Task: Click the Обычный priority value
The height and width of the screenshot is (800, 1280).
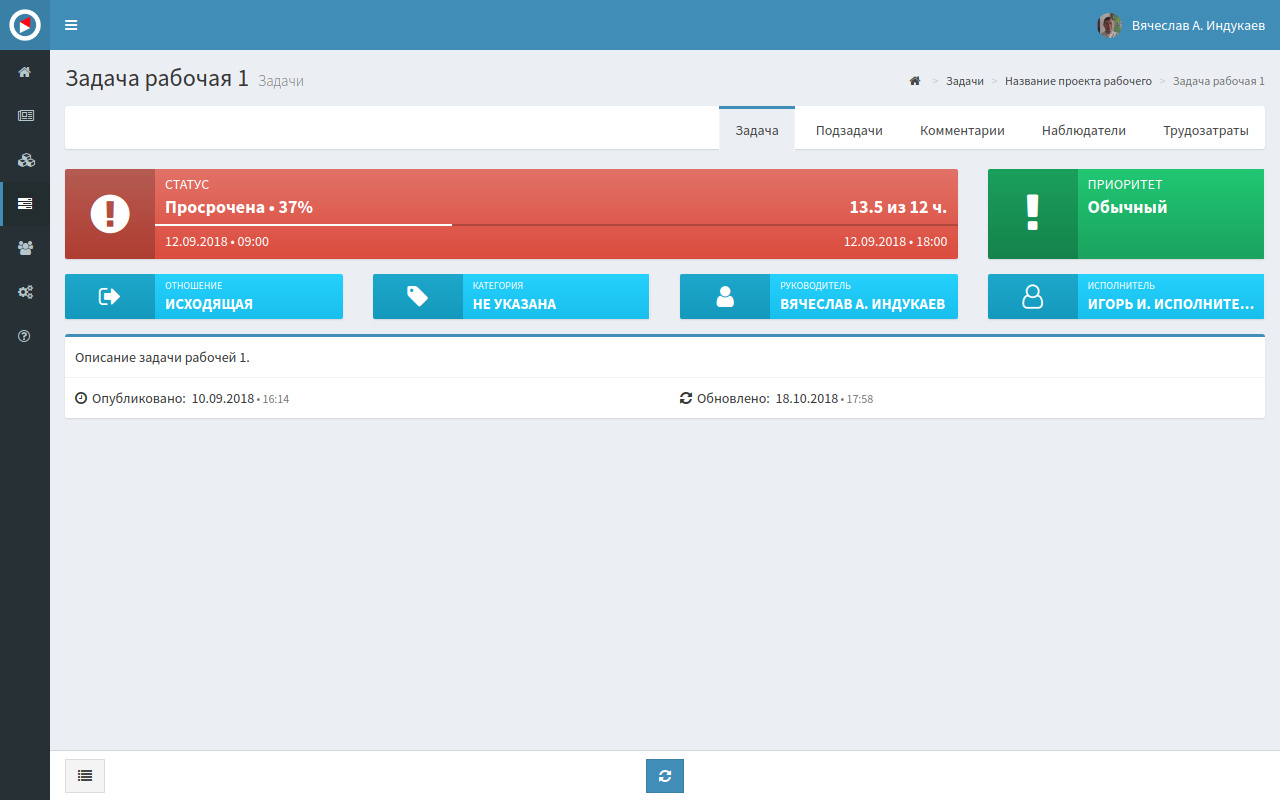Action: coord(1128,208)
